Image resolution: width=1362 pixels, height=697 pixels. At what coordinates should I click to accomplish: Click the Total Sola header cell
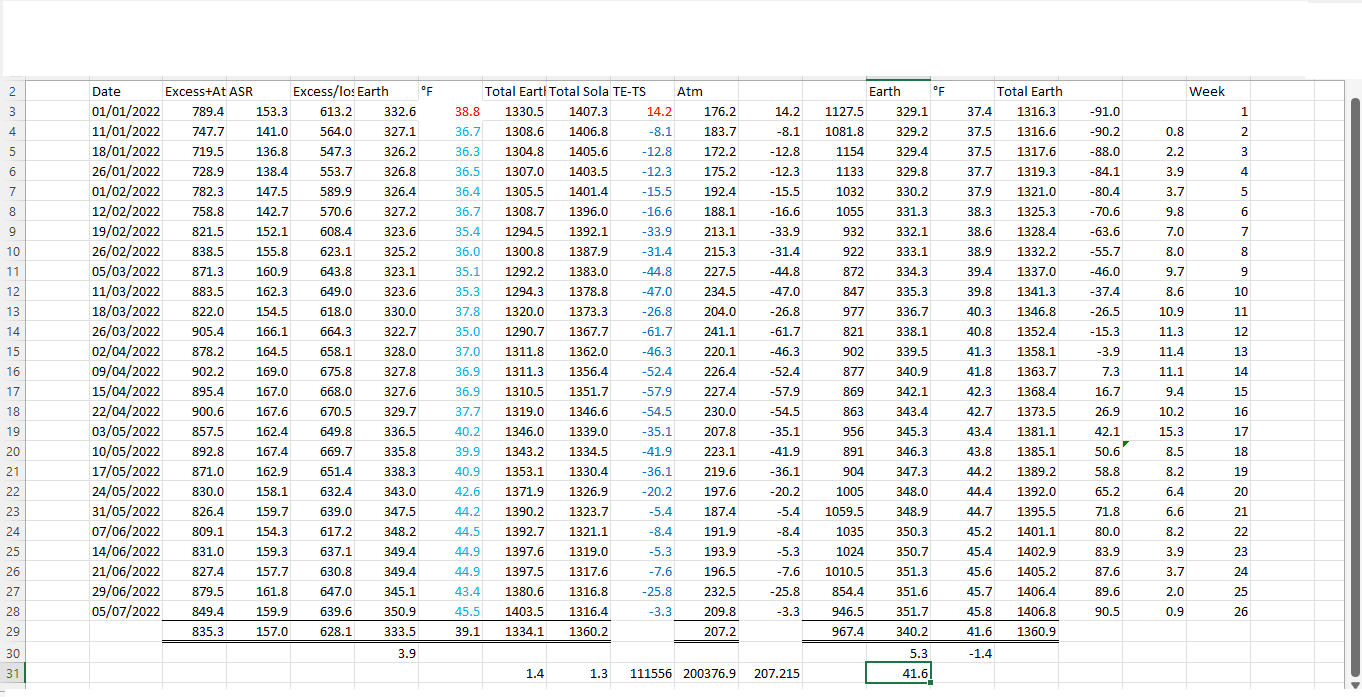click(578, 91)
